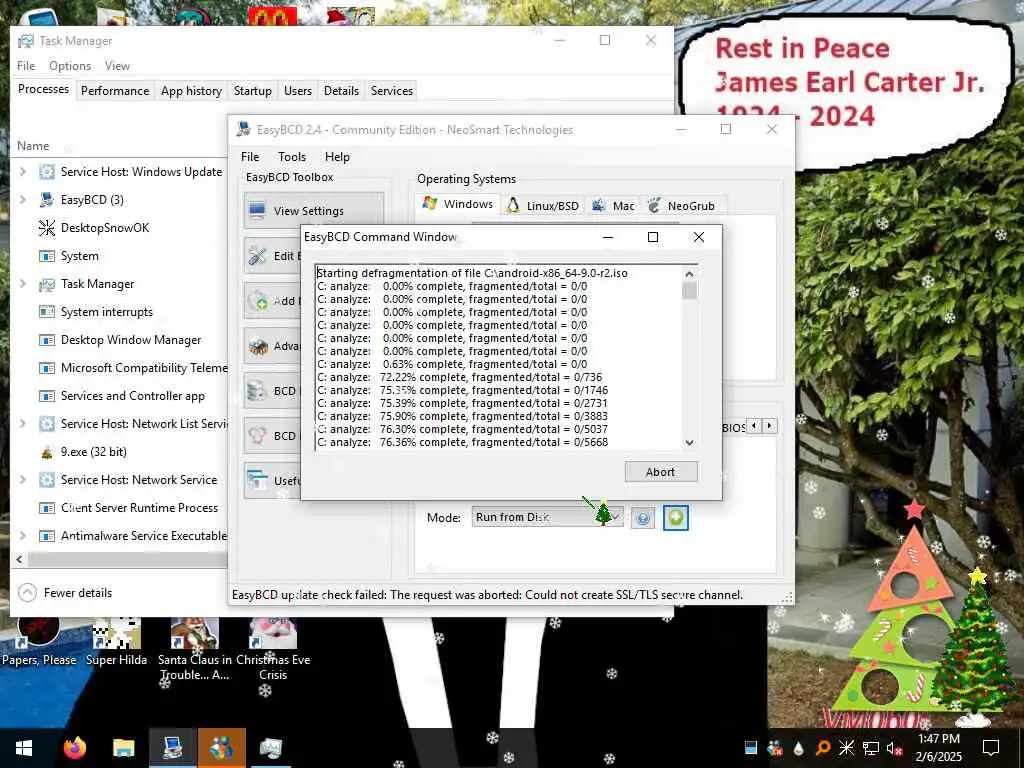Click the View Settings icon in EasyBCD Toolbox

point(257,210)
